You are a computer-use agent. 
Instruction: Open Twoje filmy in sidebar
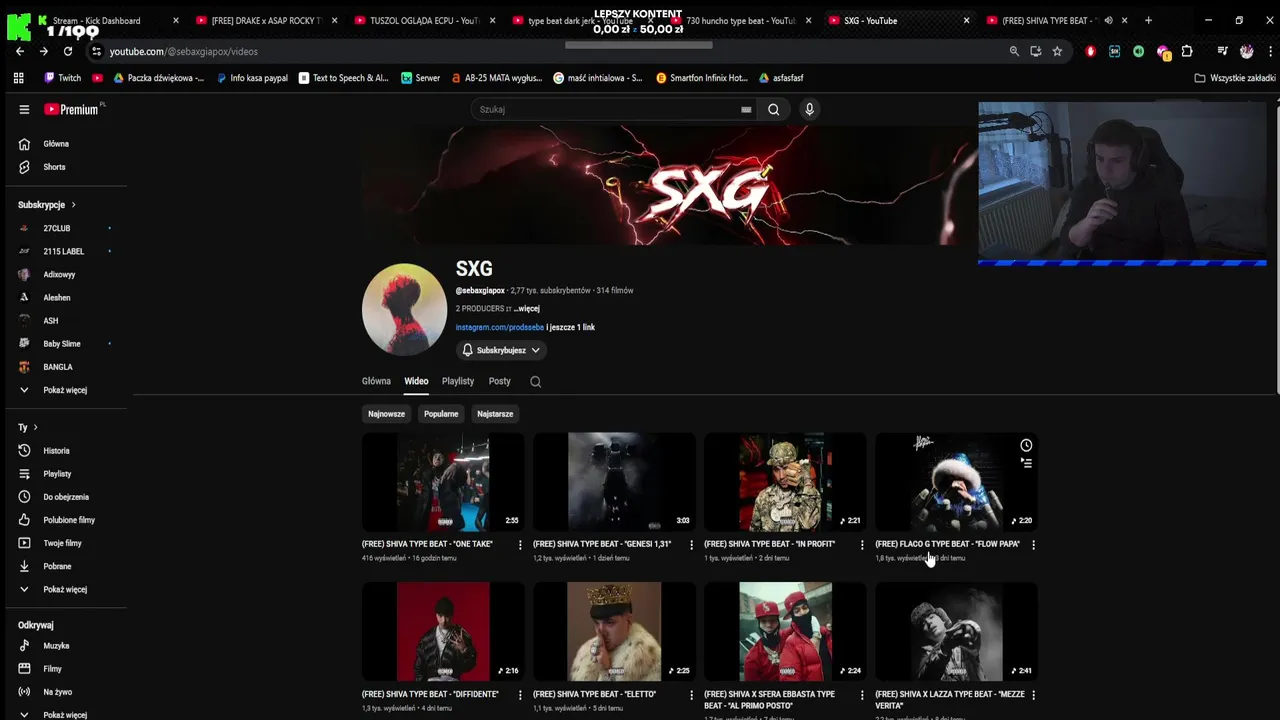click(x=64, y=543)
